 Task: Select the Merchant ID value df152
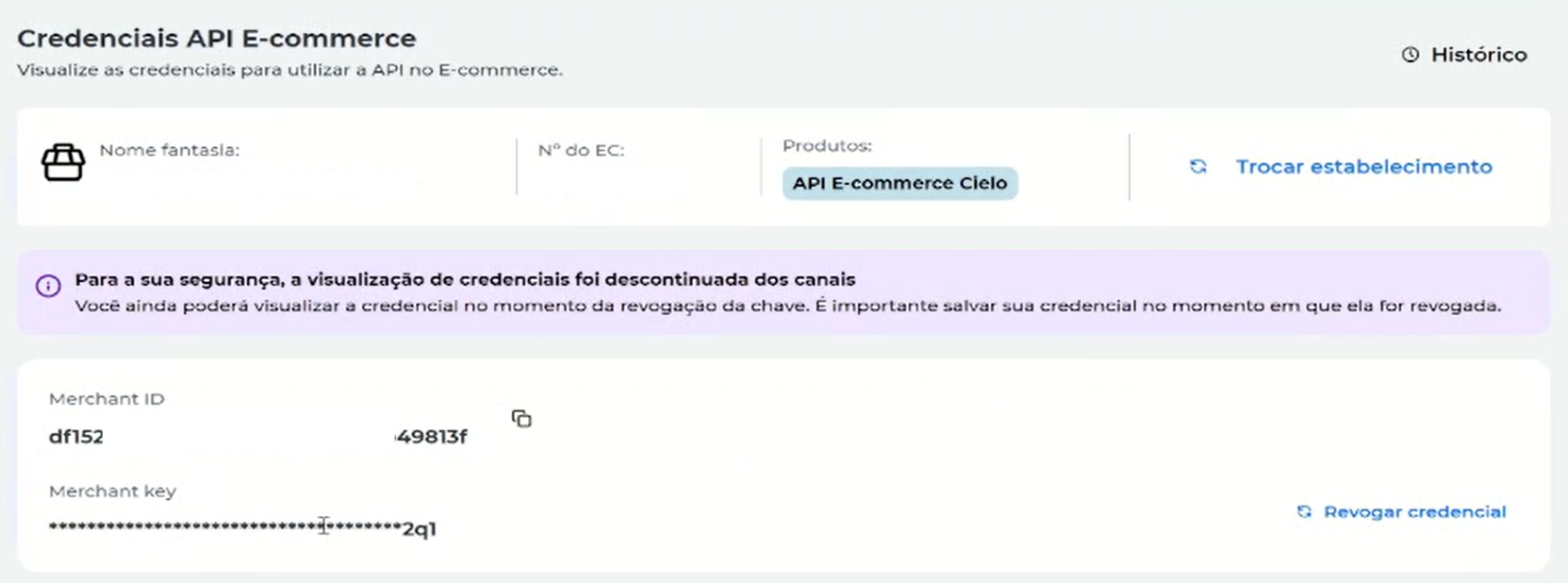coord(76,436)
